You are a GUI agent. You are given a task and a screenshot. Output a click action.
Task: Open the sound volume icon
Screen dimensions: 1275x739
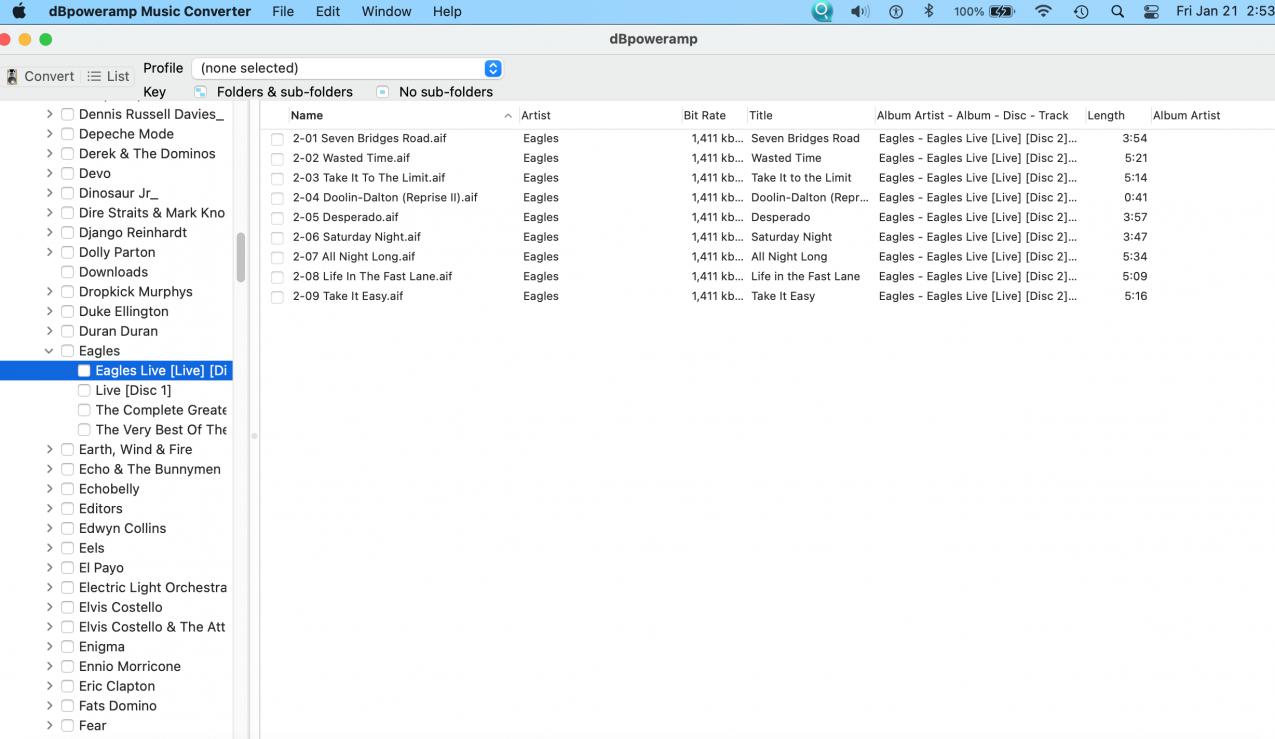[859, 12]
